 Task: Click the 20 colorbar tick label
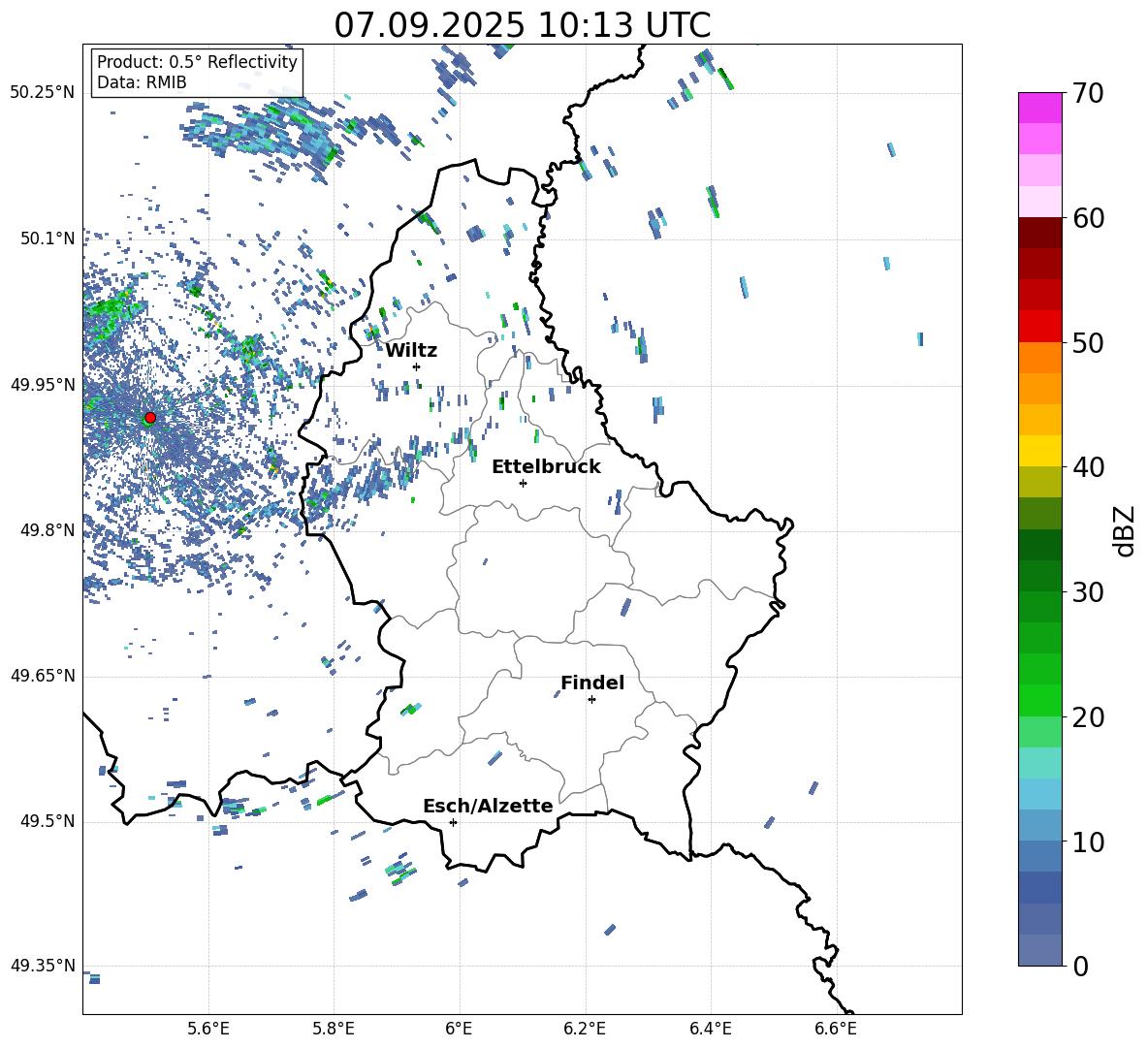point(1088,717)
